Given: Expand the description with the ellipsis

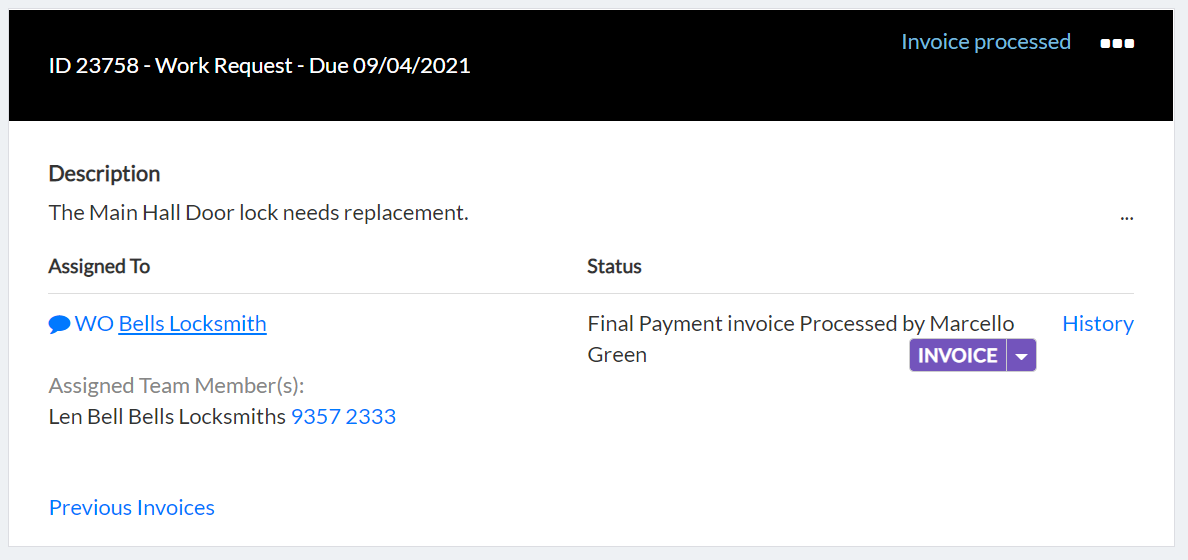Looking at the screenshot, I should 1127,217.
